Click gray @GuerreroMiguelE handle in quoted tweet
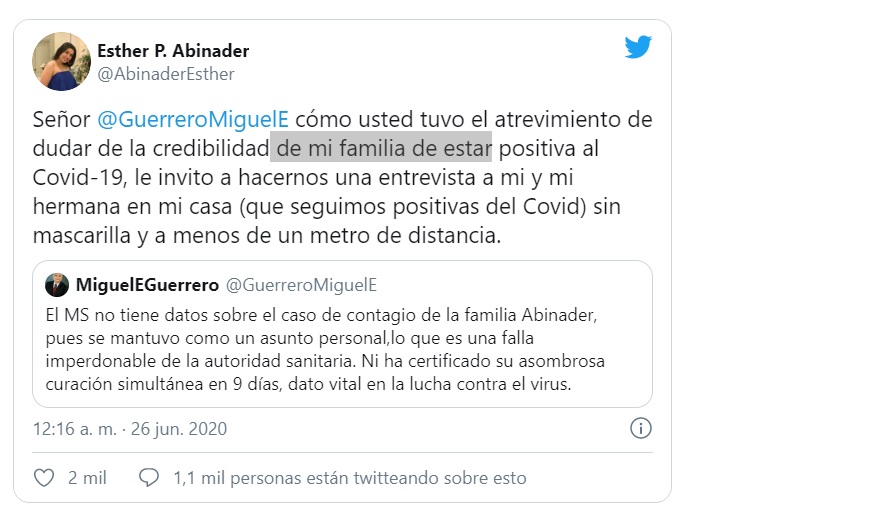This screenshot has height=509, width=879. pyautogui.click(x=301, y=286)
